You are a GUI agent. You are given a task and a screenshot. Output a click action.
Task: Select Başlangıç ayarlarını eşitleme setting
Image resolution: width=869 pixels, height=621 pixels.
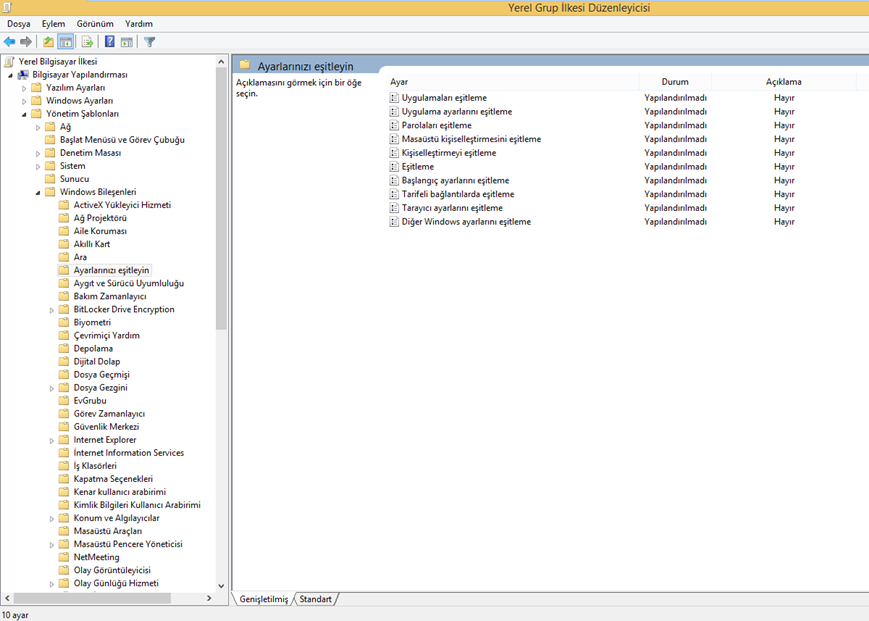tap(455, 181)
